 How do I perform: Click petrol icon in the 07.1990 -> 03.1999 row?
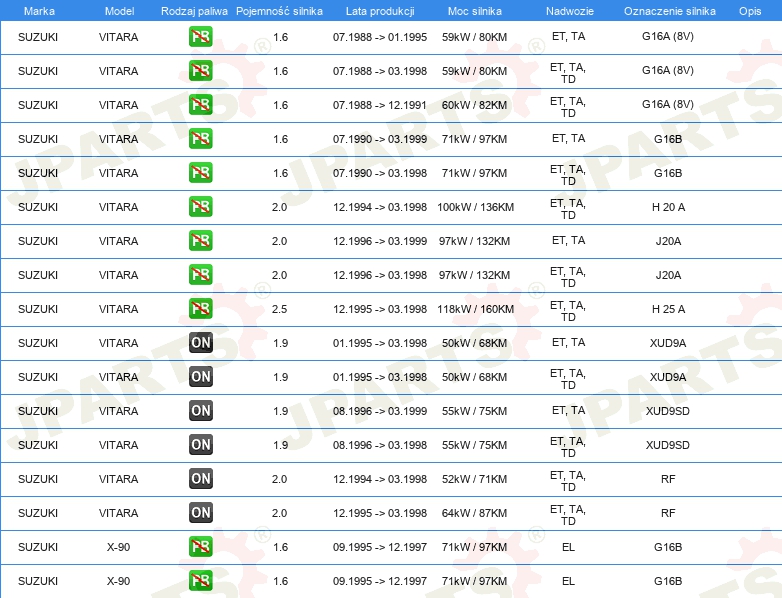[x=200, y=139]
